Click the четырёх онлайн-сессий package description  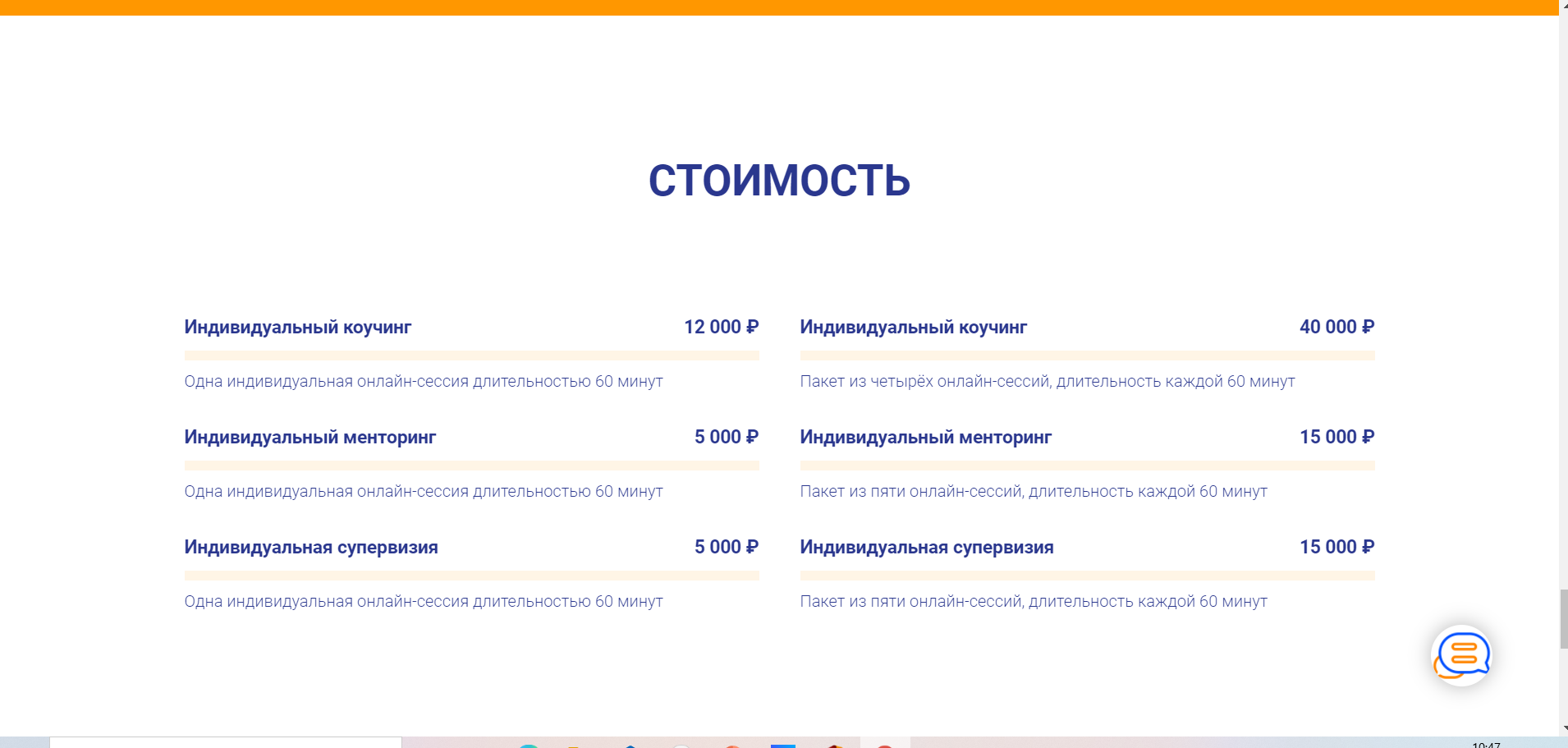click(1048, 381)
